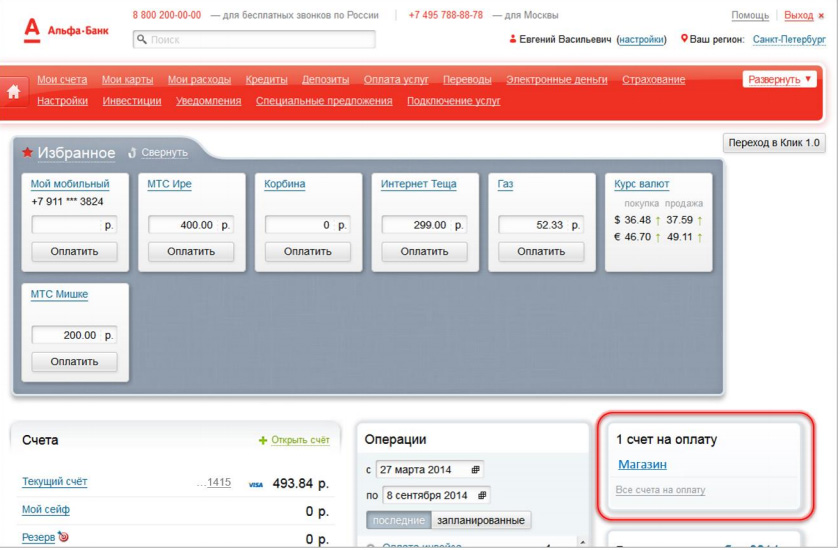Open calendar icon for start date 27 марта 2014
The image size is (840, 550).
point(475,470)
